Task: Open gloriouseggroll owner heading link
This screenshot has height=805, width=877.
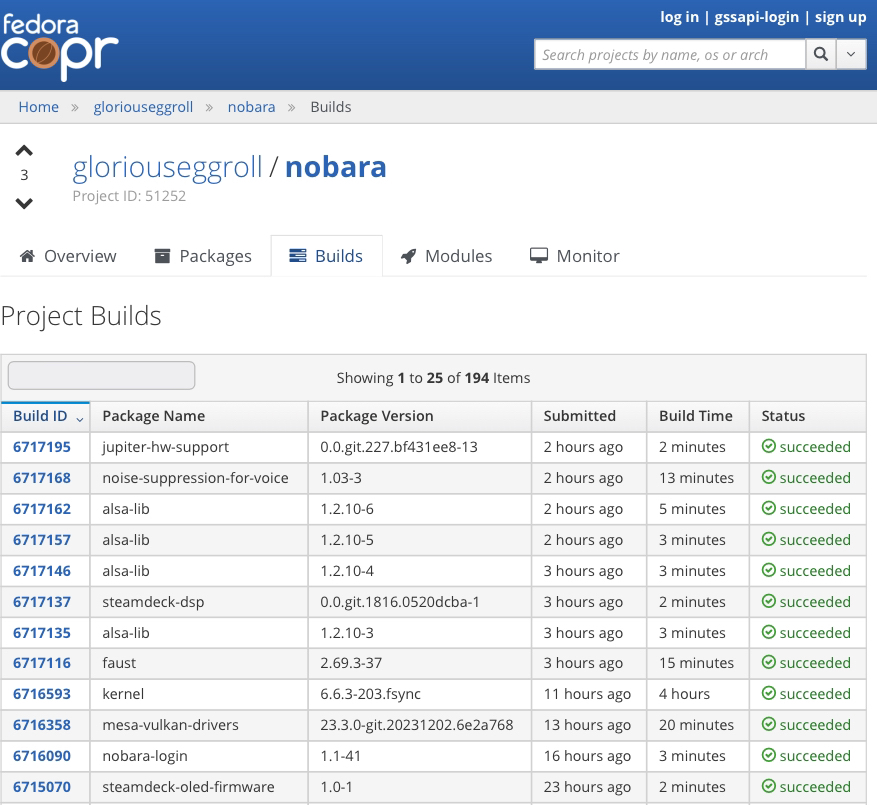Action: [167, 167]
